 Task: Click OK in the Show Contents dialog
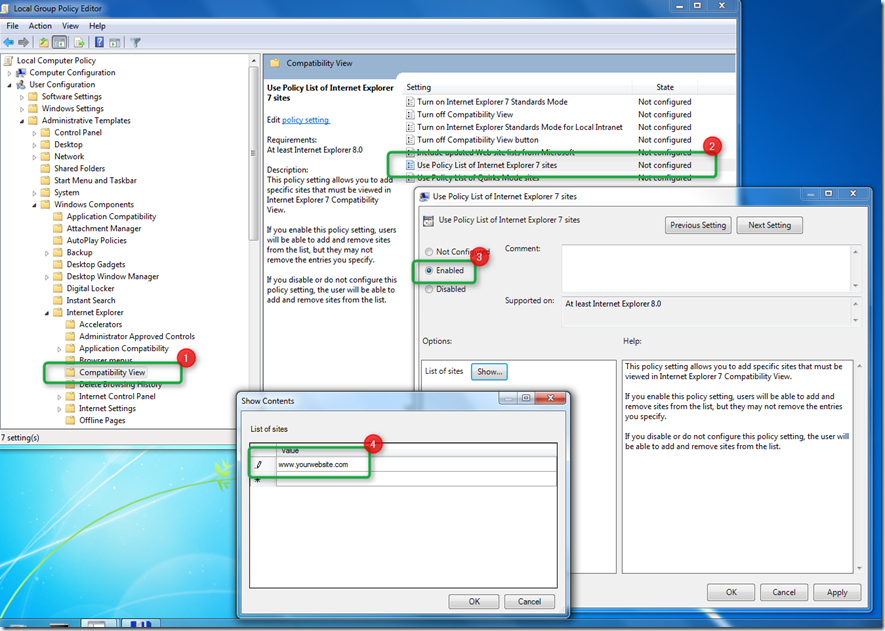474,602
